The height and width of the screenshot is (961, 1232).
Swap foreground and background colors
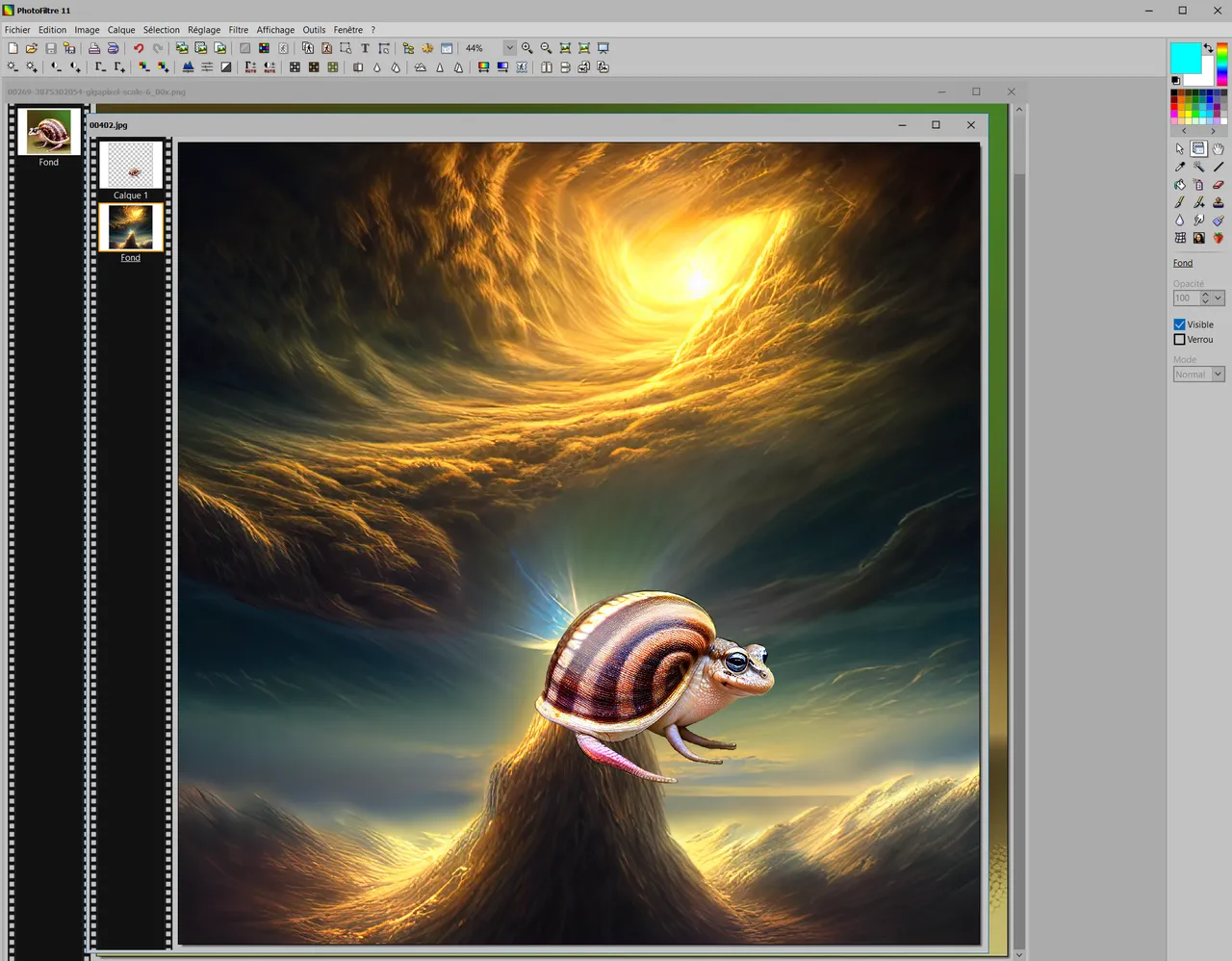coord(1208,47)
